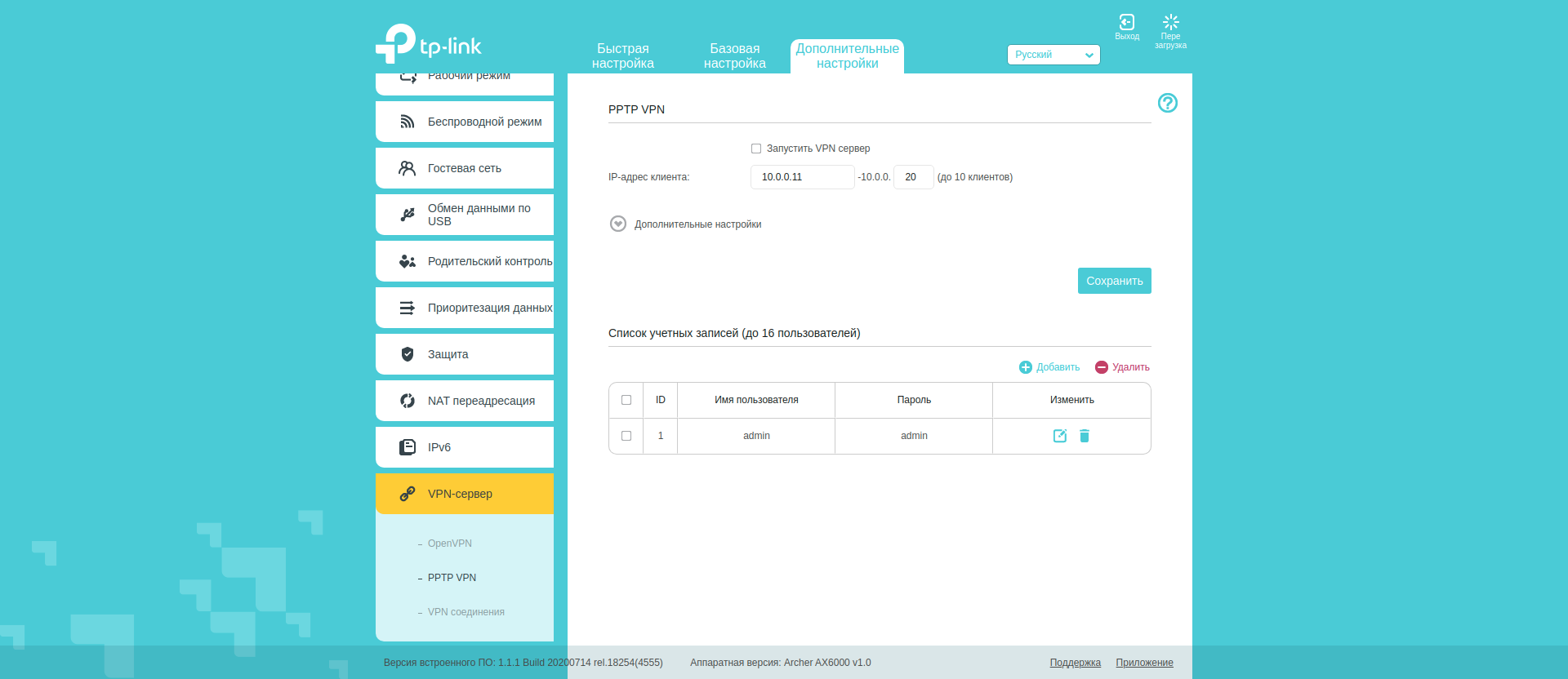Click the logout (Выход) icon
1568x679 pixels.
1126,23
